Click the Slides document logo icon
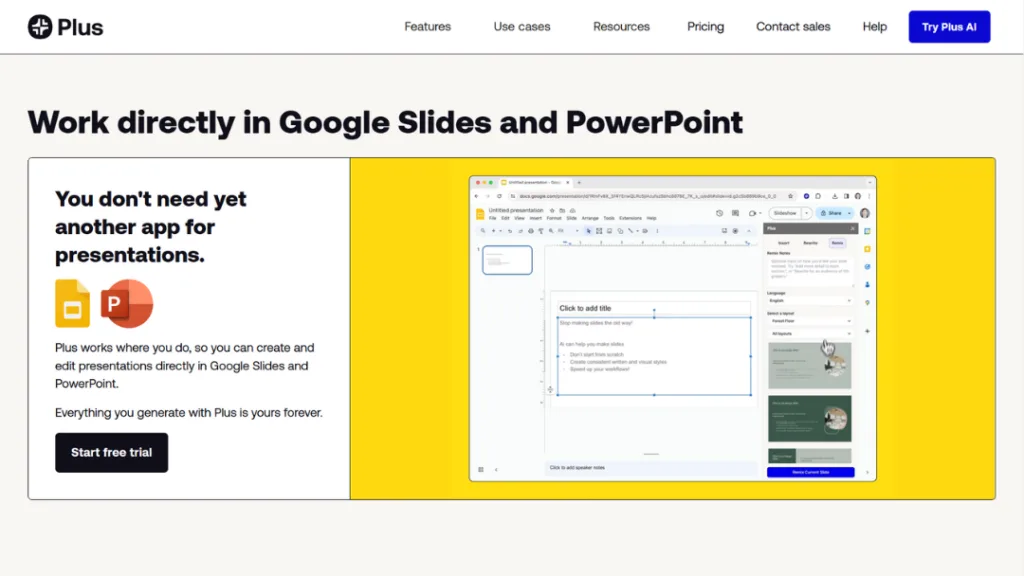The width and height of the screenshot is (1024, 576). point(480,214)
